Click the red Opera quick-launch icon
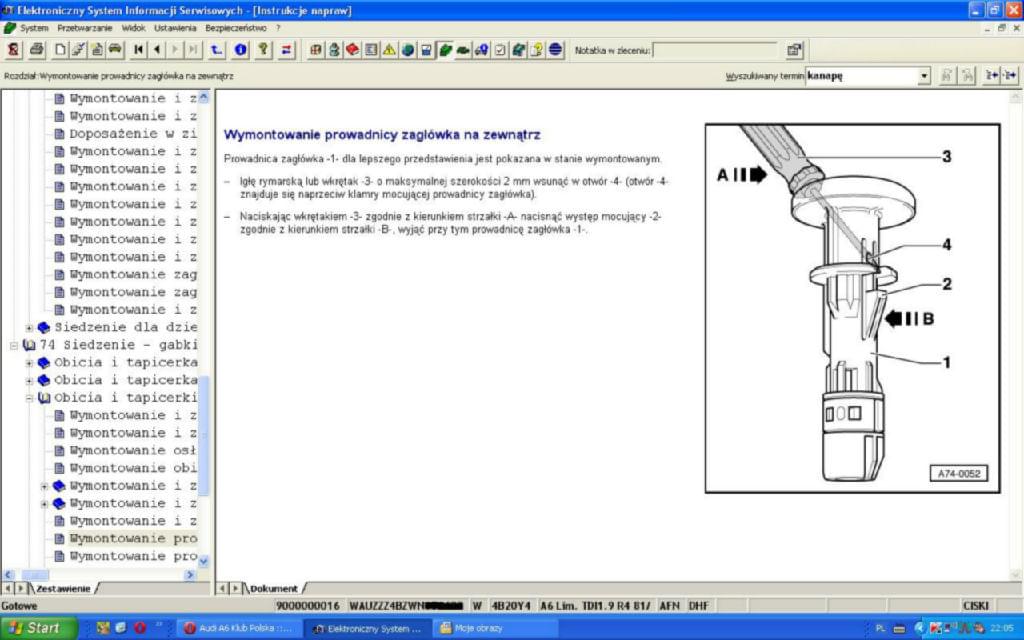 tap(140, 628)
